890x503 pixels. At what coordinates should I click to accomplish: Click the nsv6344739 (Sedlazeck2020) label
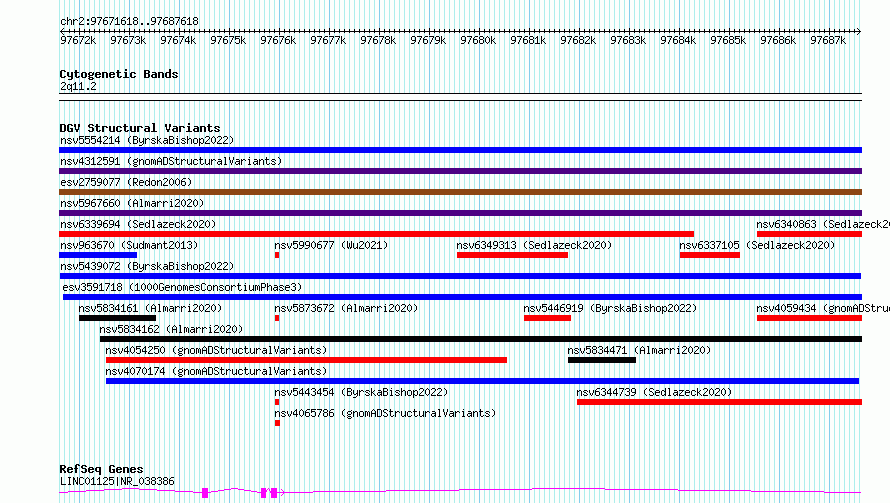pyautogui.click(x=654, y=392)
